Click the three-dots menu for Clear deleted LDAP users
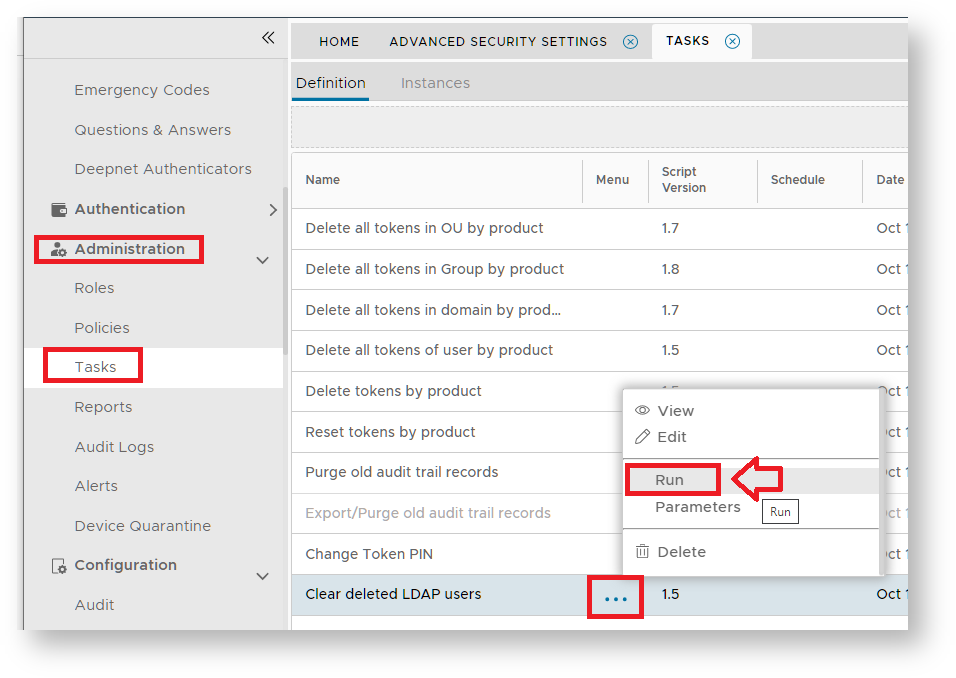Screen dimensions: 956x678 click(616, 598)
